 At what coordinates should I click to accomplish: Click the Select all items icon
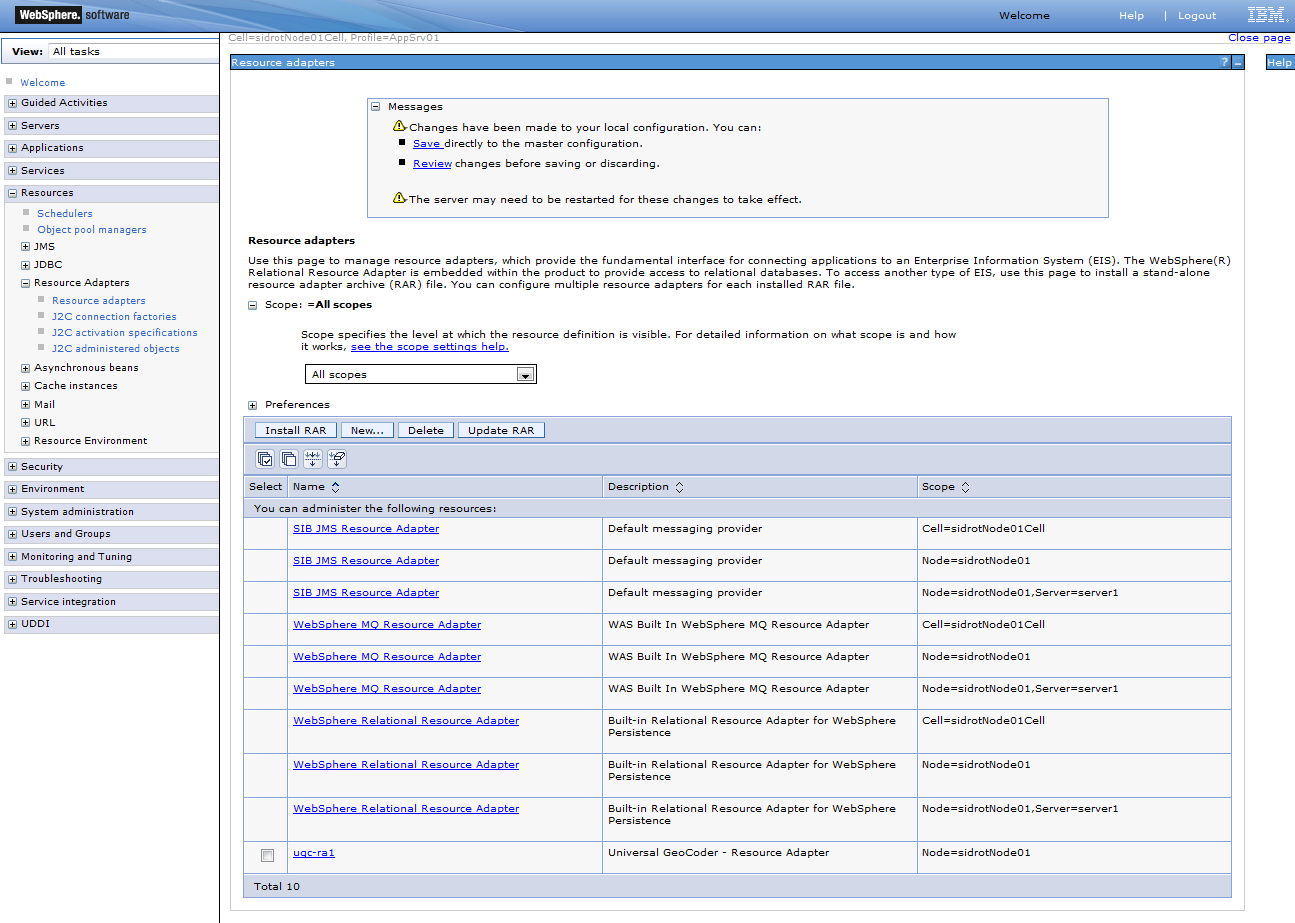[x=265, y=459]
